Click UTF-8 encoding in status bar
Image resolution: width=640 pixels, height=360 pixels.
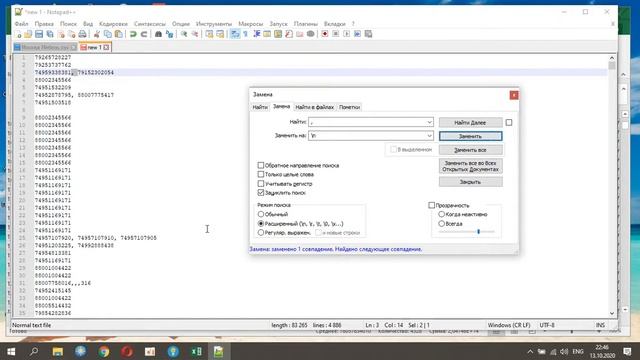(547, 325)
